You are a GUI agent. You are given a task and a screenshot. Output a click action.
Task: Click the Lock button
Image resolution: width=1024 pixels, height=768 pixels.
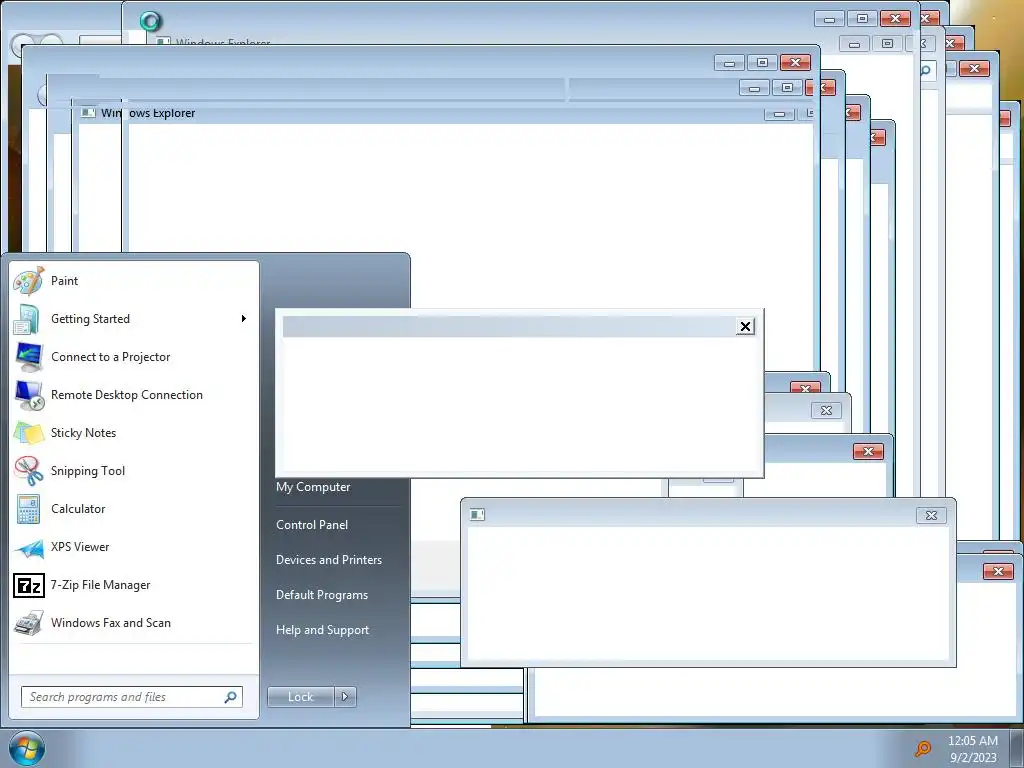pyautogui.click(x=301, y=697)
